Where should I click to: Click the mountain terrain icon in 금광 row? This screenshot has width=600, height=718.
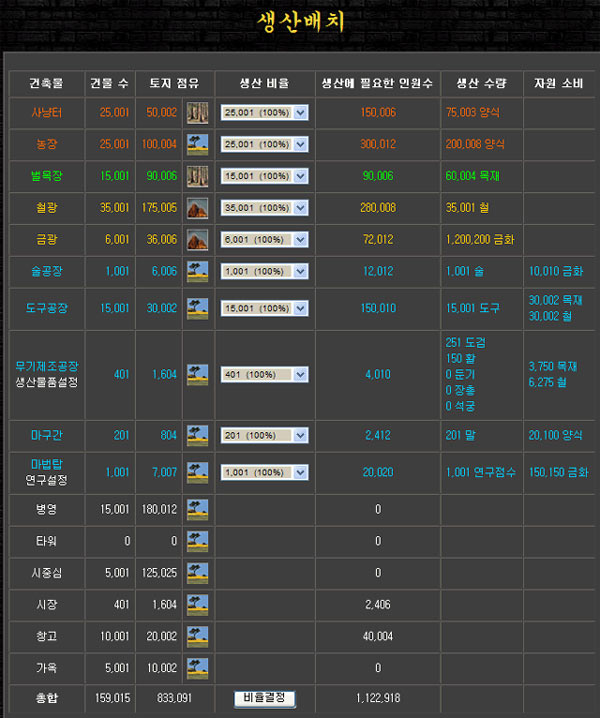pyautogui.click(x=197, y=240)
